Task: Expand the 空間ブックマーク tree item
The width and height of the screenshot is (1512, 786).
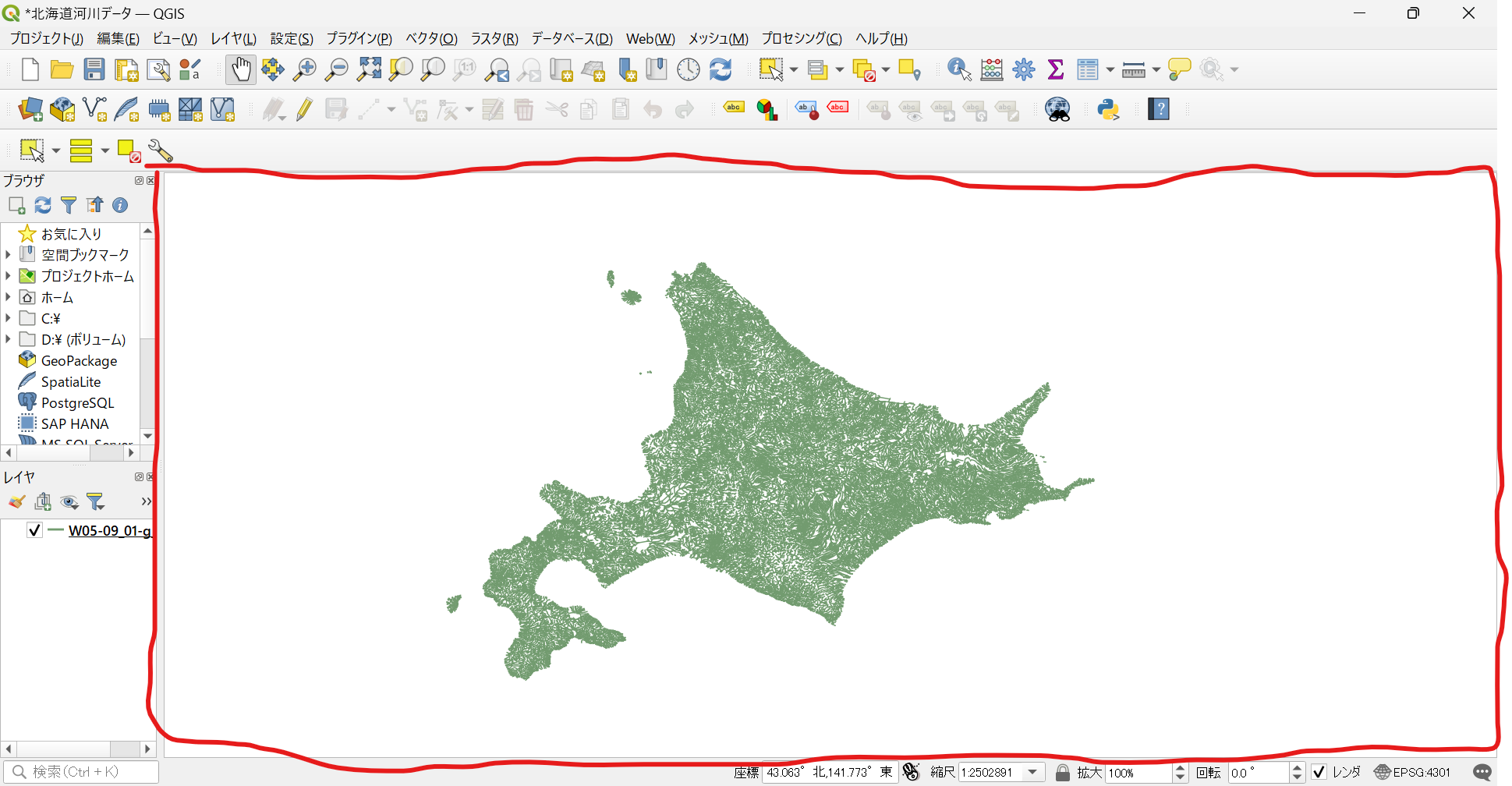Action: point(8,254)
